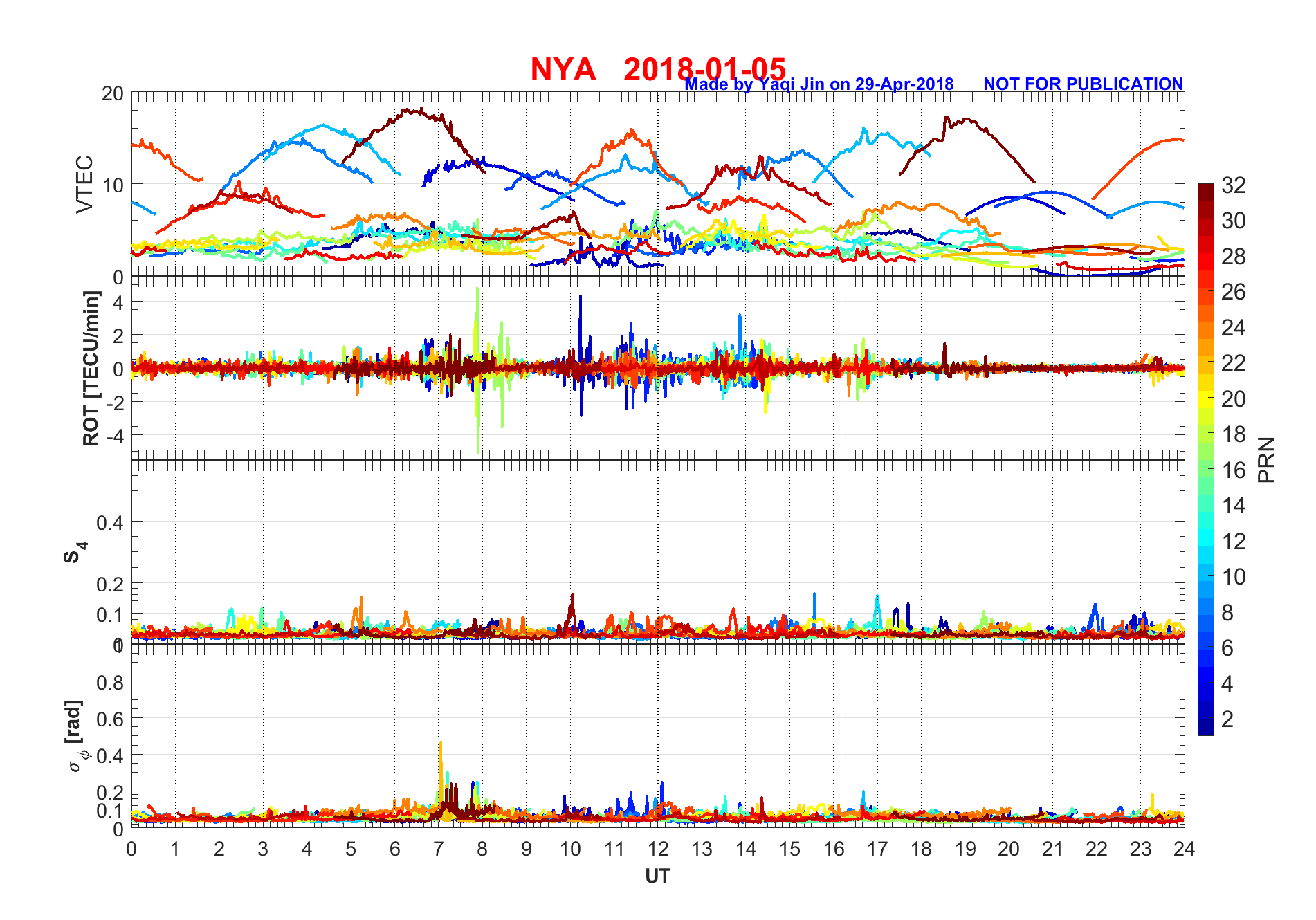Click UT axis tick label 9
The image size is (1316, 920).
pyautogui.click(x=527, y=849)
